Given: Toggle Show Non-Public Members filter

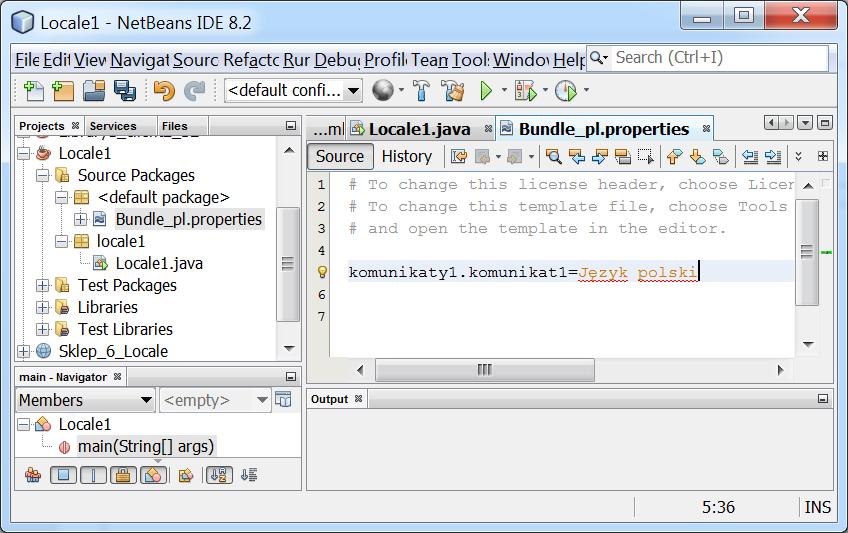Looking at the screenshot, I should (123, 475).
